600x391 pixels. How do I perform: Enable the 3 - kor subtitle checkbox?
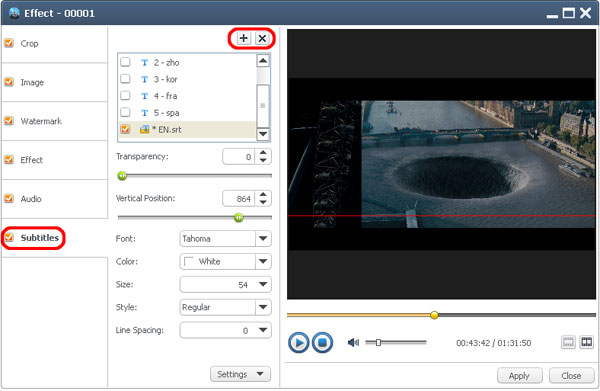(125, 79)
